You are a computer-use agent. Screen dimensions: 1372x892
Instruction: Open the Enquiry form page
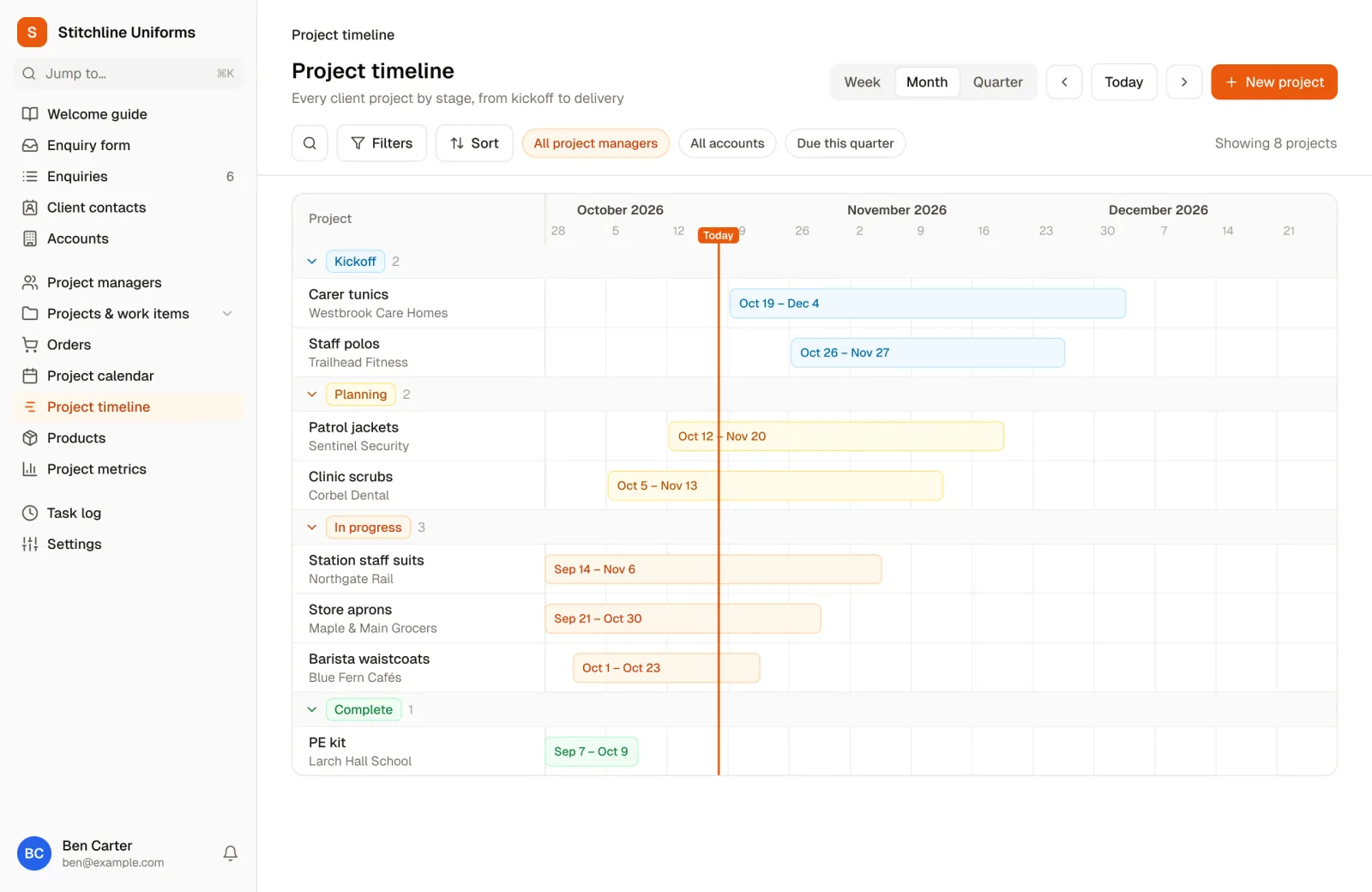pyautogui.click(x=129, y=145)
